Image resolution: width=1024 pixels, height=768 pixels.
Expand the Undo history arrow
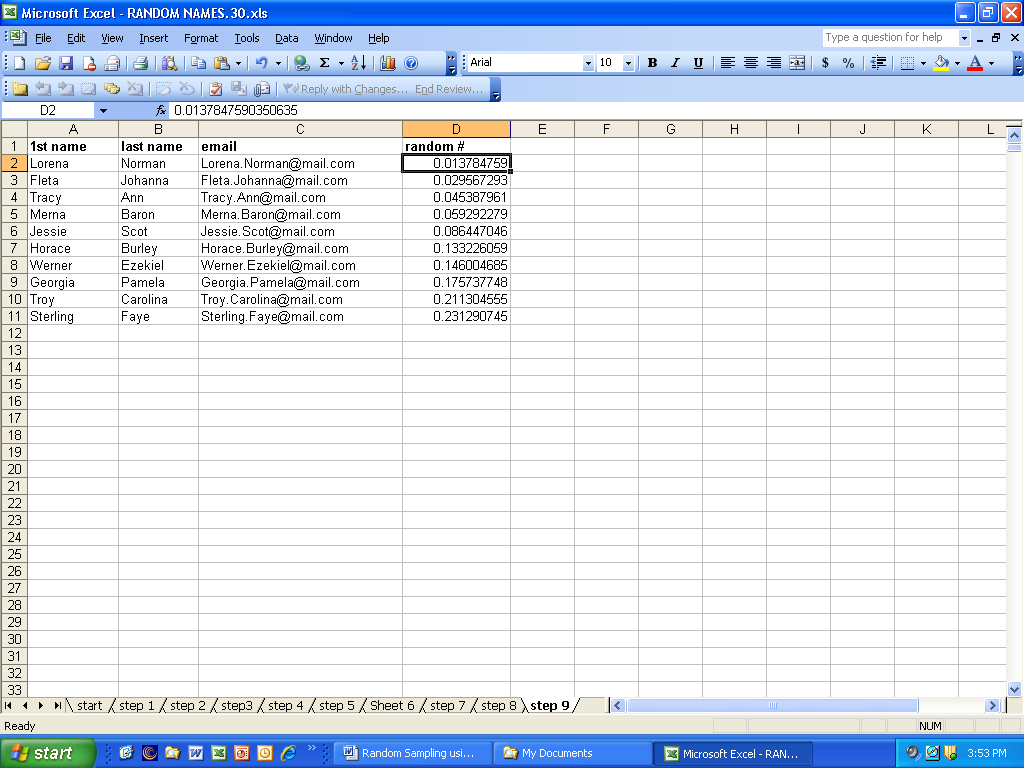coord(278,63)
